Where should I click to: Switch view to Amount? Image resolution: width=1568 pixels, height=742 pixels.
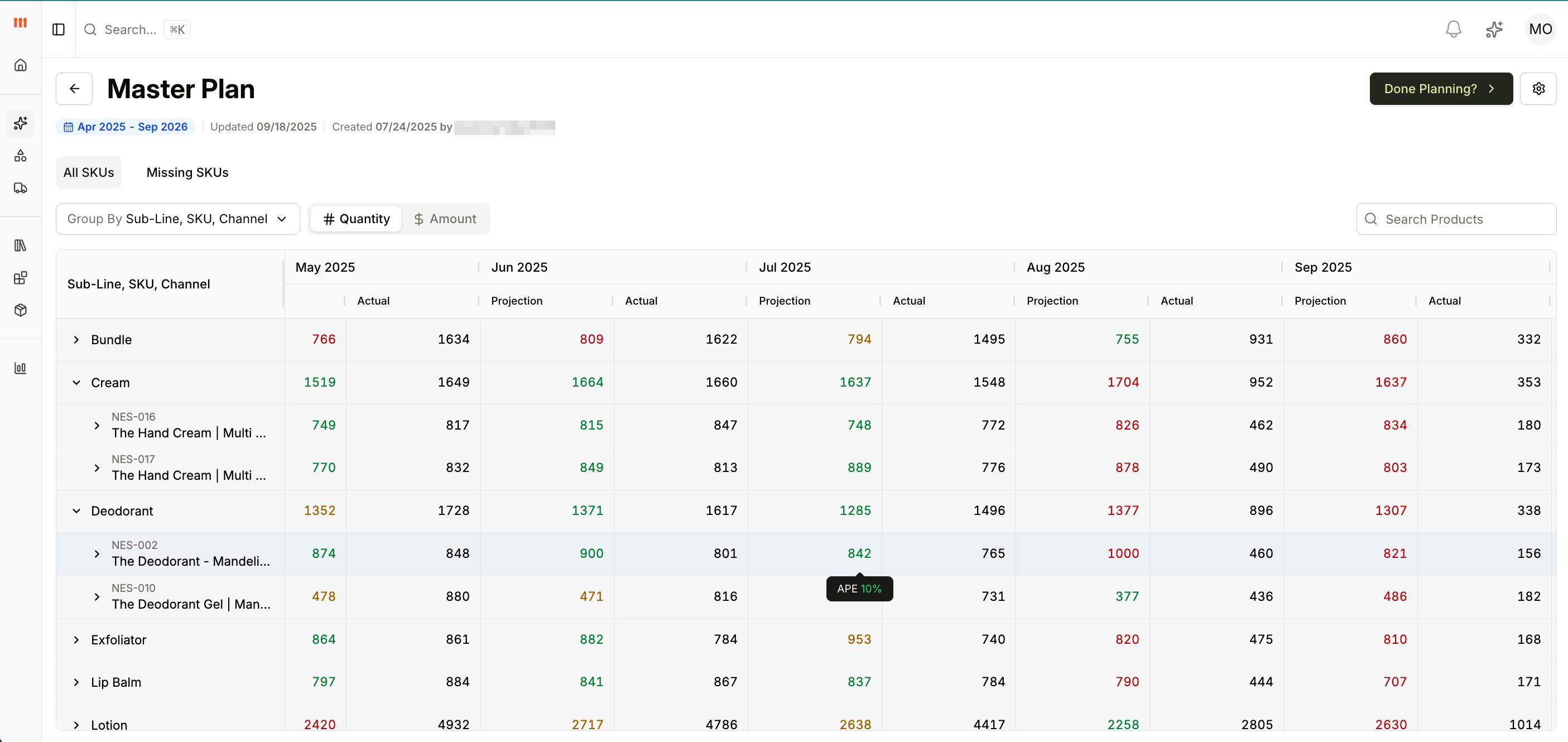[x=445, y=219]
